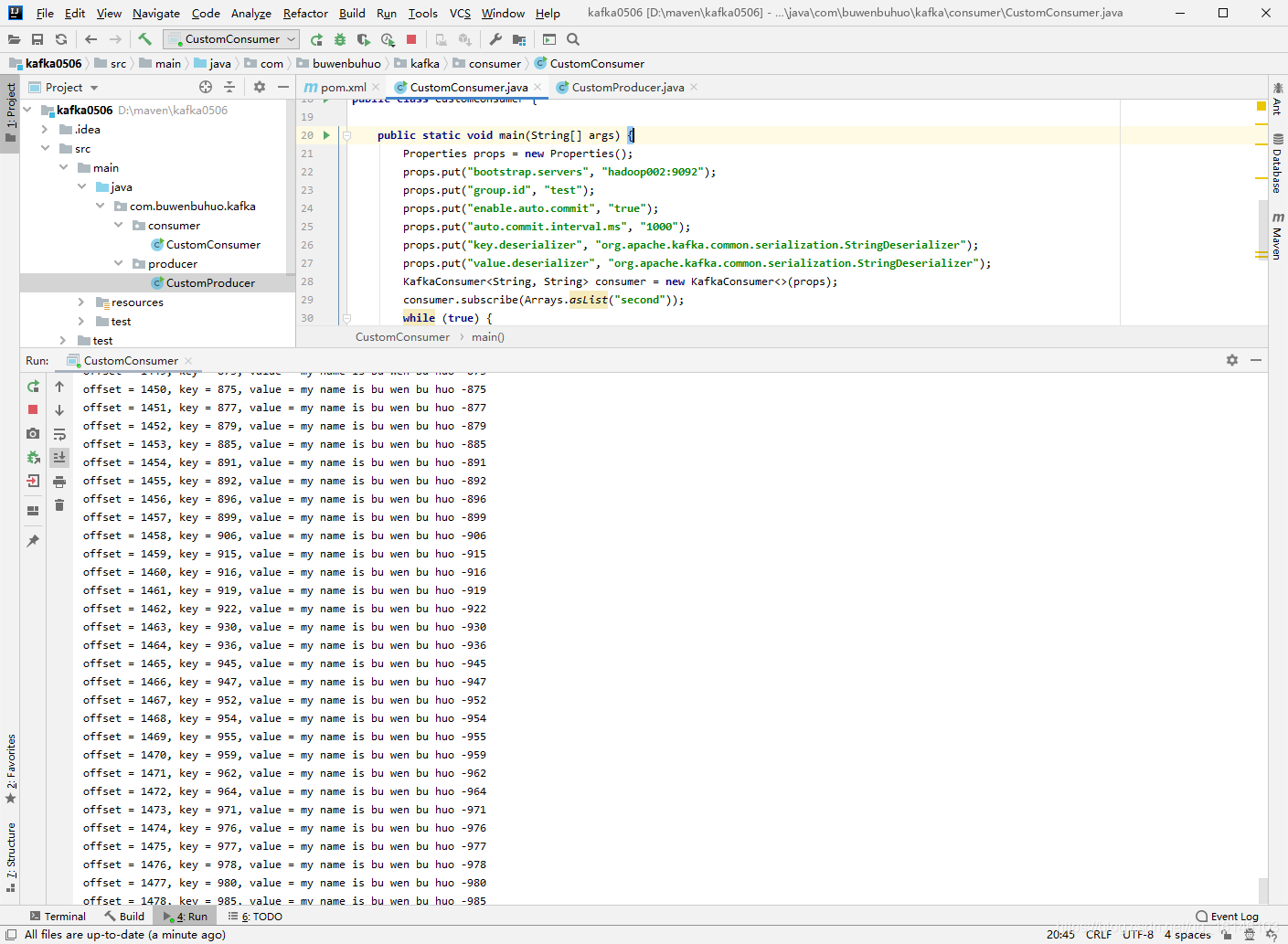Locate the open file via the crosshair icon
The image size is (1288, 944).
pos(206,87)
